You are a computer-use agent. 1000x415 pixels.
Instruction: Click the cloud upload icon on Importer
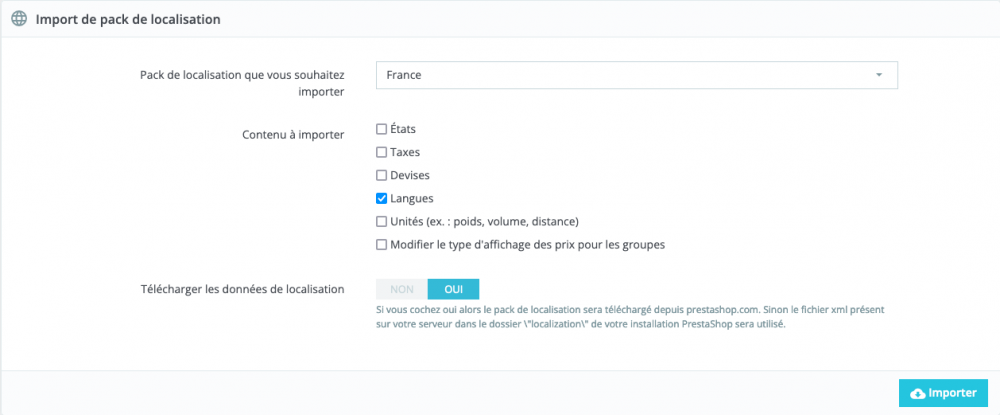coord(918,394)
